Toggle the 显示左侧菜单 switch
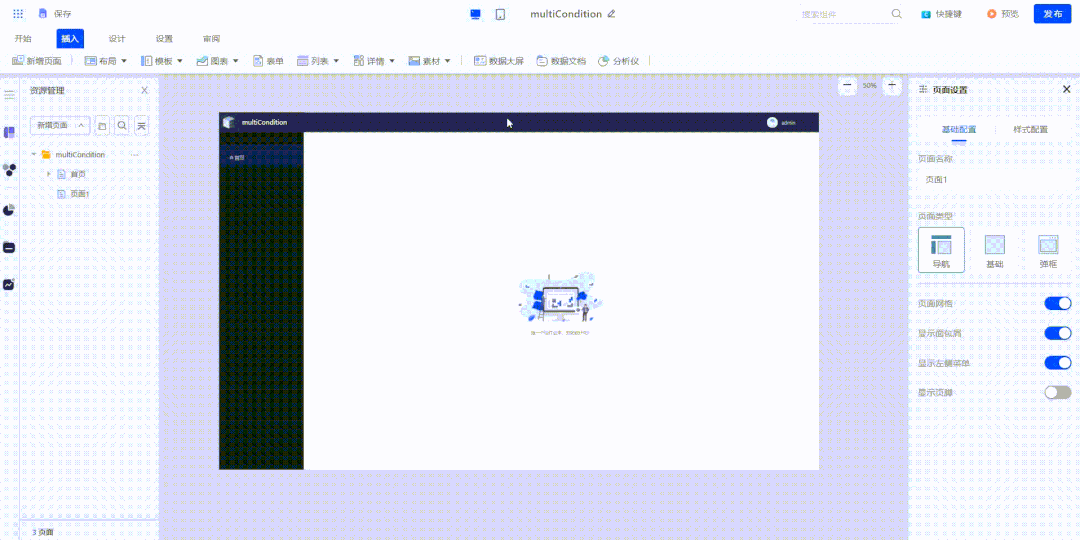1080x540 pixels. [x=1058, y=362]
